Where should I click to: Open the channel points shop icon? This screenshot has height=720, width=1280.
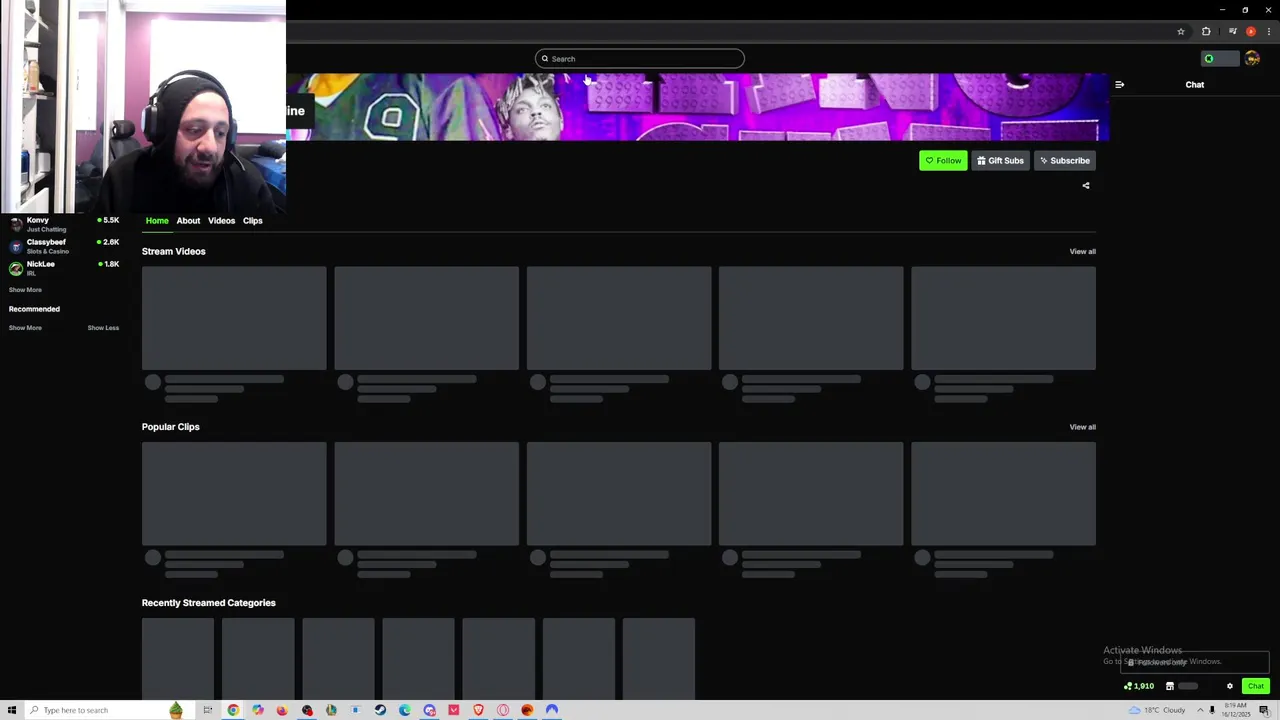tap(1170, 686)
